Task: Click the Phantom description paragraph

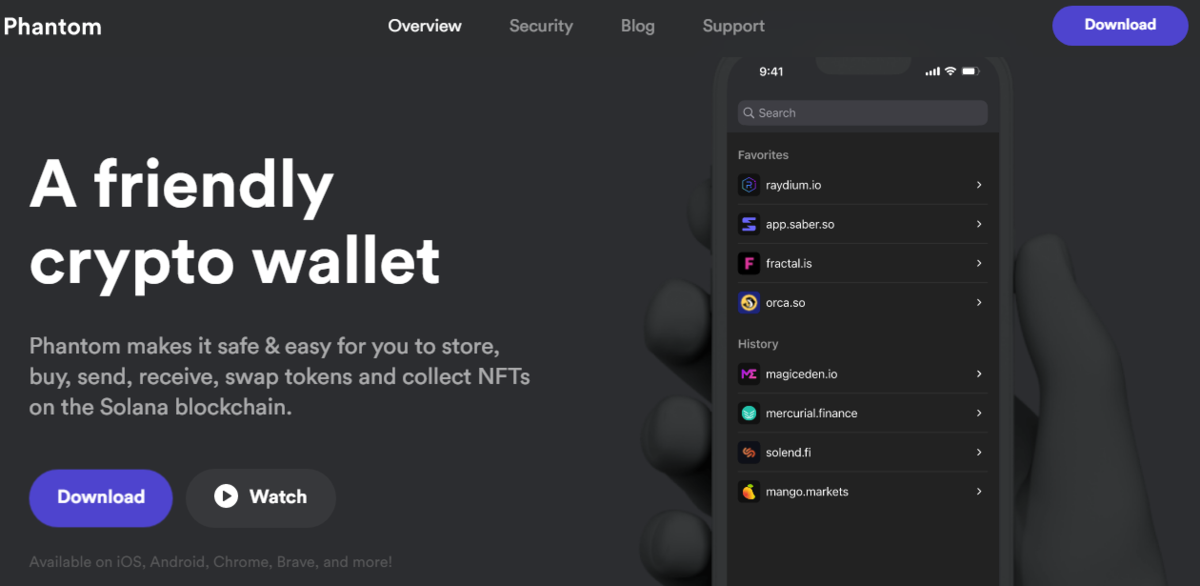Action: [280, 377]
